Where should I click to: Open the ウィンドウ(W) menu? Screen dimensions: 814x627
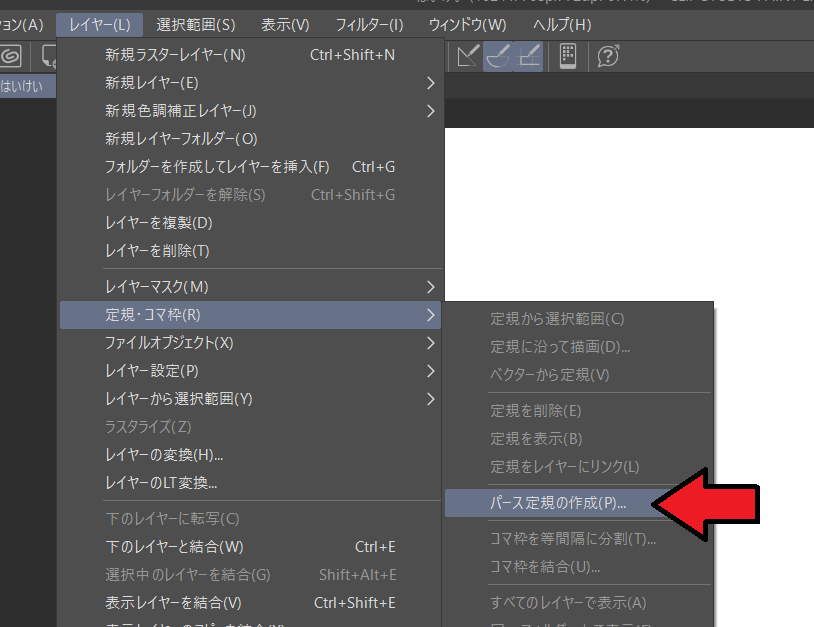pos(465,23)
